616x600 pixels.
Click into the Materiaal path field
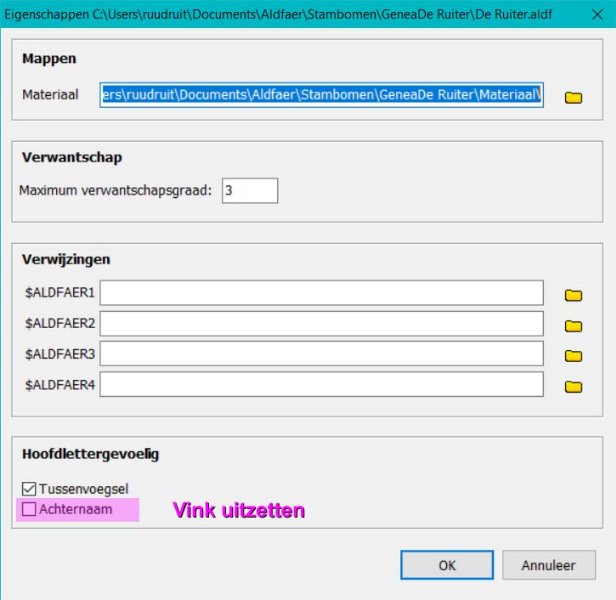tap(320, 95)
